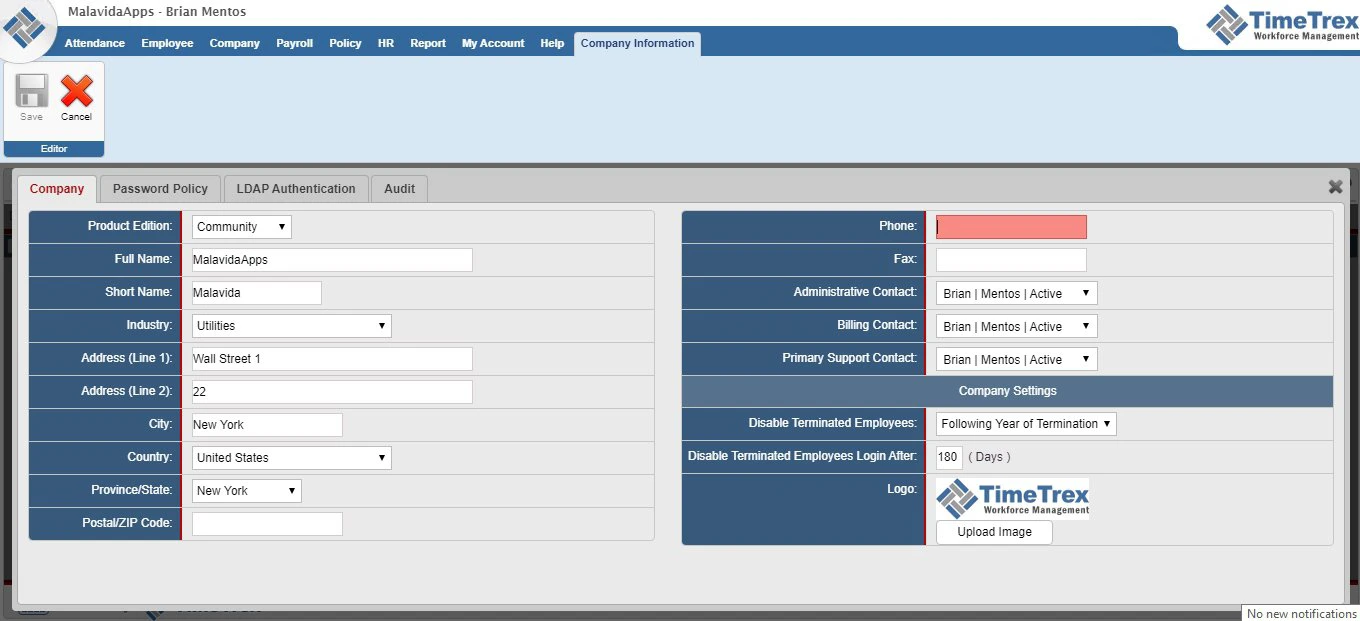Viewport: 1360px width, 621px height.
Task: Open the Company menu
Action: (235, 43)
